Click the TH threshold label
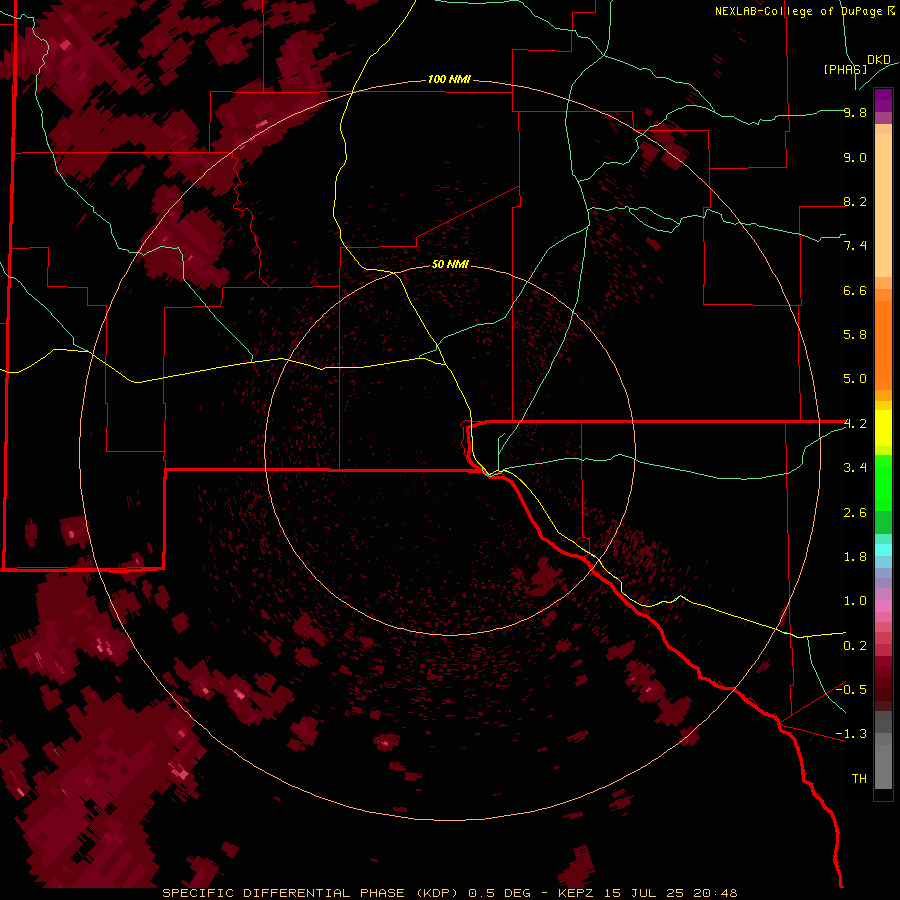Viewport: 900px width, 900px height. (859, 779)
